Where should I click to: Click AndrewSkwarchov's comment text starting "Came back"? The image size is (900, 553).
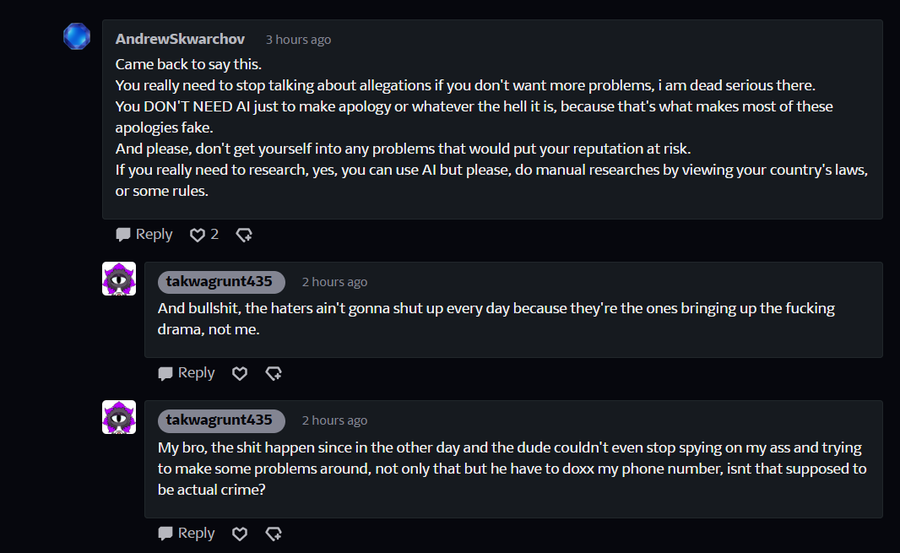pyautogui.click(x=188, y=64)
